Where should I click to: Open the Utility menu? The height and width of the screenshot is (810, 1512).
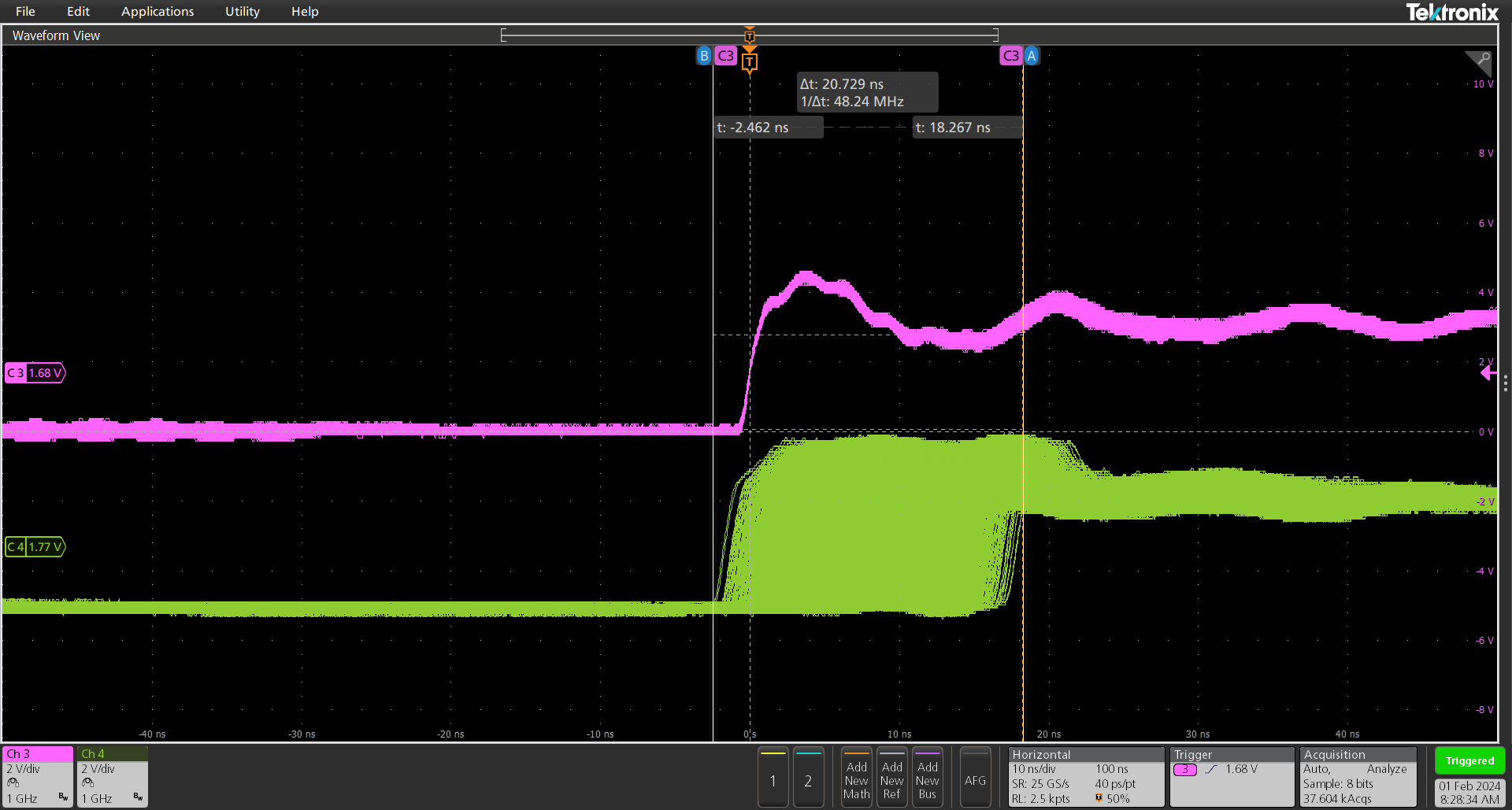242,12
